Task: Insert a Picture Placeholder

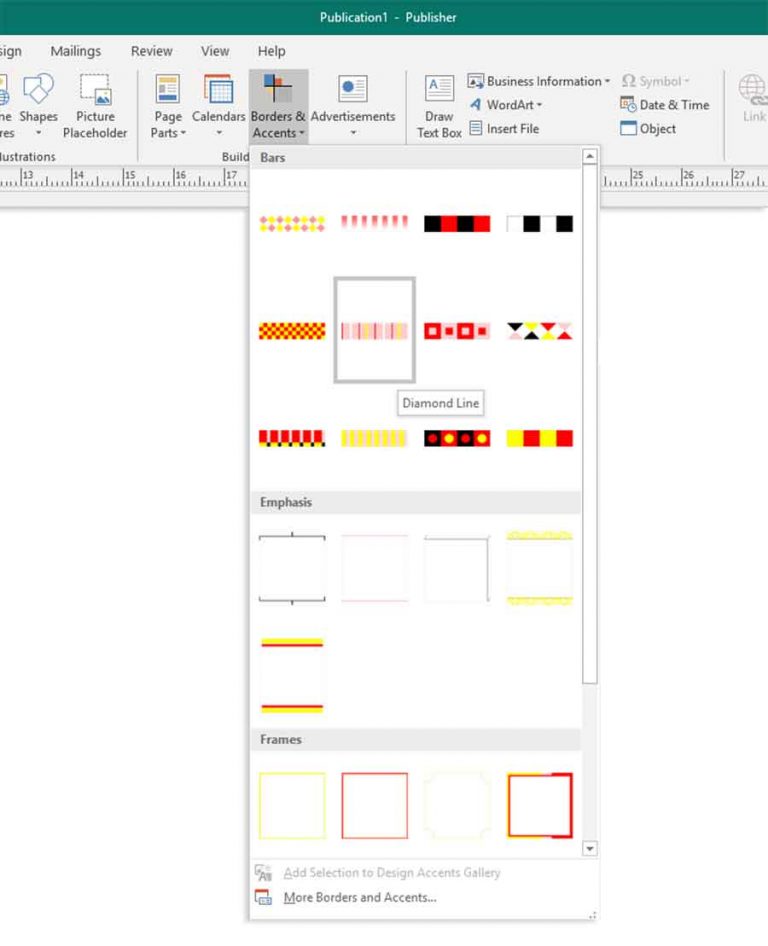Action: pyautogui.click(x=95, y=106)
